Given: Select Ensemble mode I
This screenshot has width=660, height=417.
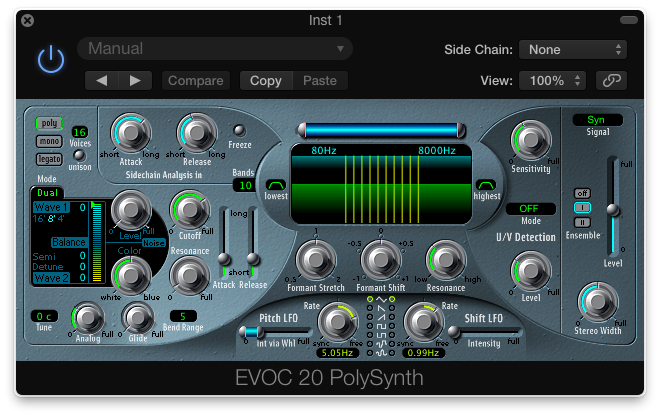Looking at the screenshot, I should (583, 207).
